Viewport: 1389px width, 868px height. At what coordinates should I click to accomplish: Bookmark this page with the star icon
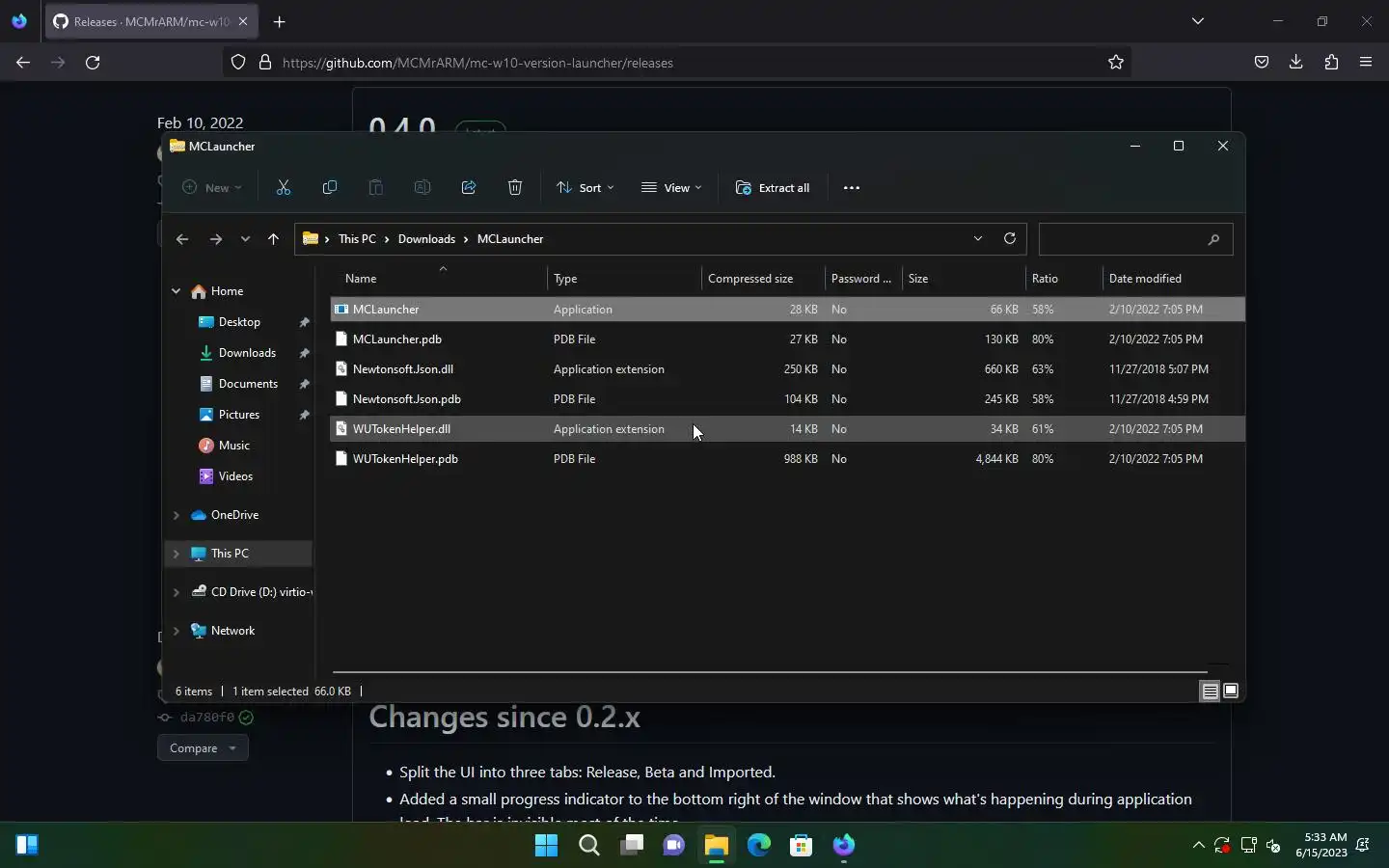coord(1116,63)
